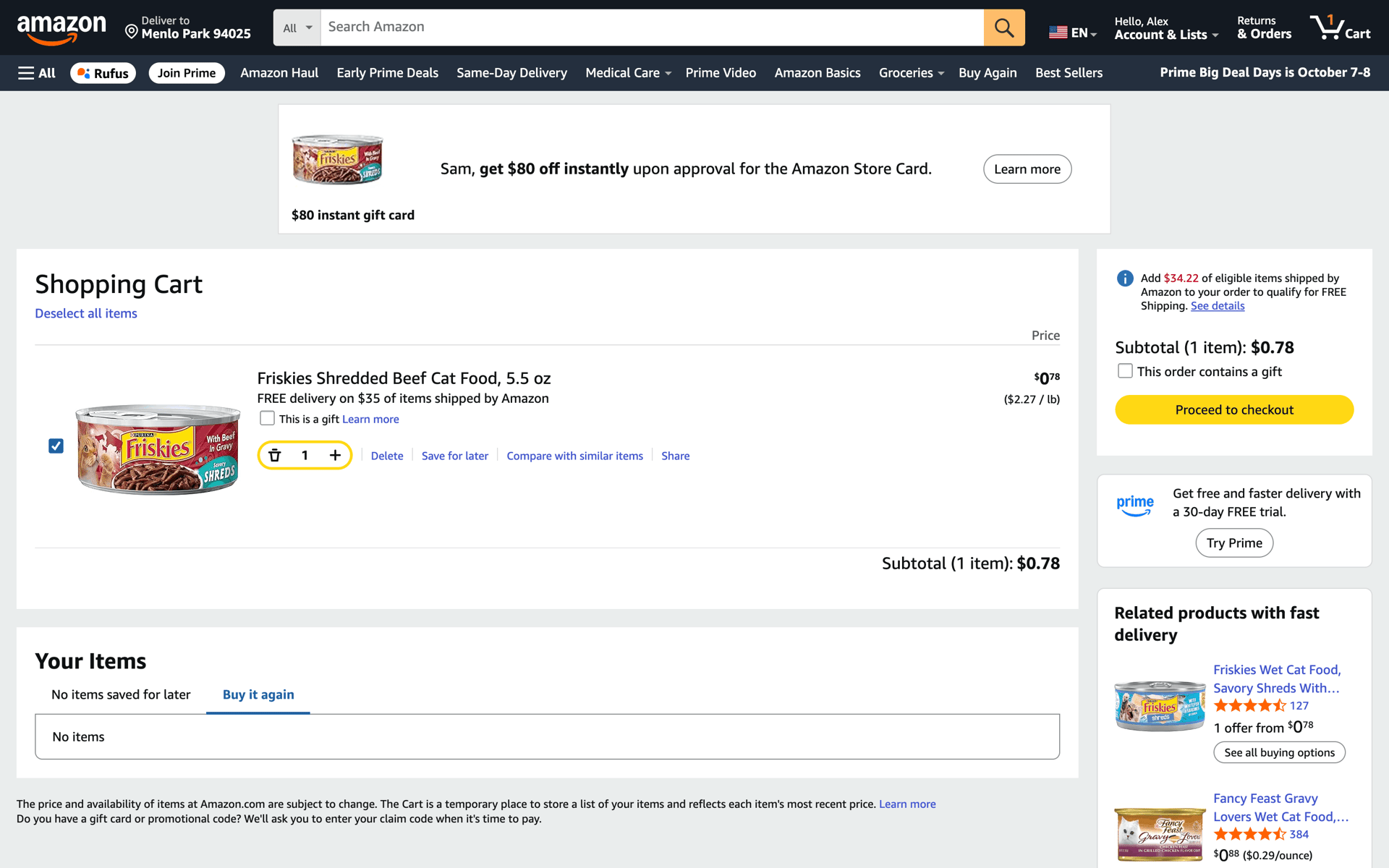Click Try Prime button
Image resolution: width=1389 pixels, height=868 pixels.
click(1234, 543)
